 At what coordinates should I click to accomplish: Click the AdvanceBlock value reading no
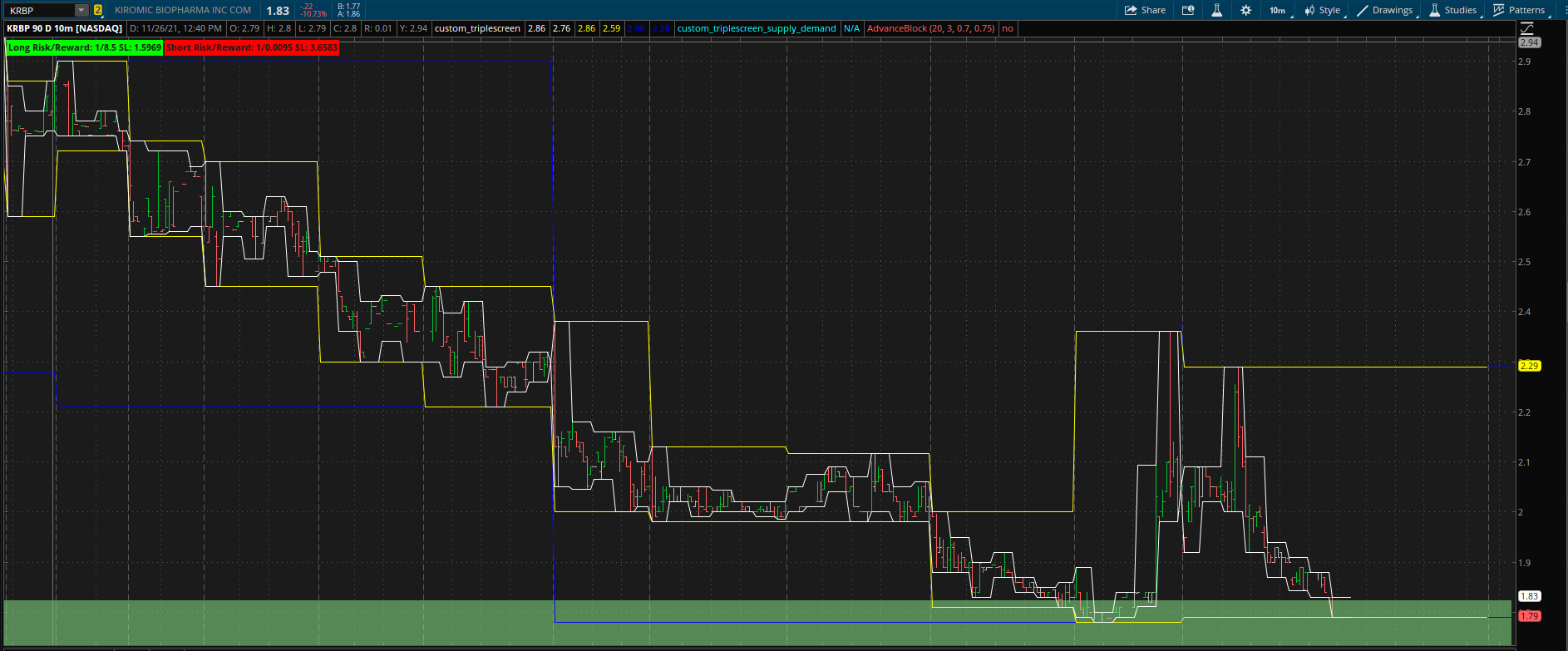click(1008, 28)
